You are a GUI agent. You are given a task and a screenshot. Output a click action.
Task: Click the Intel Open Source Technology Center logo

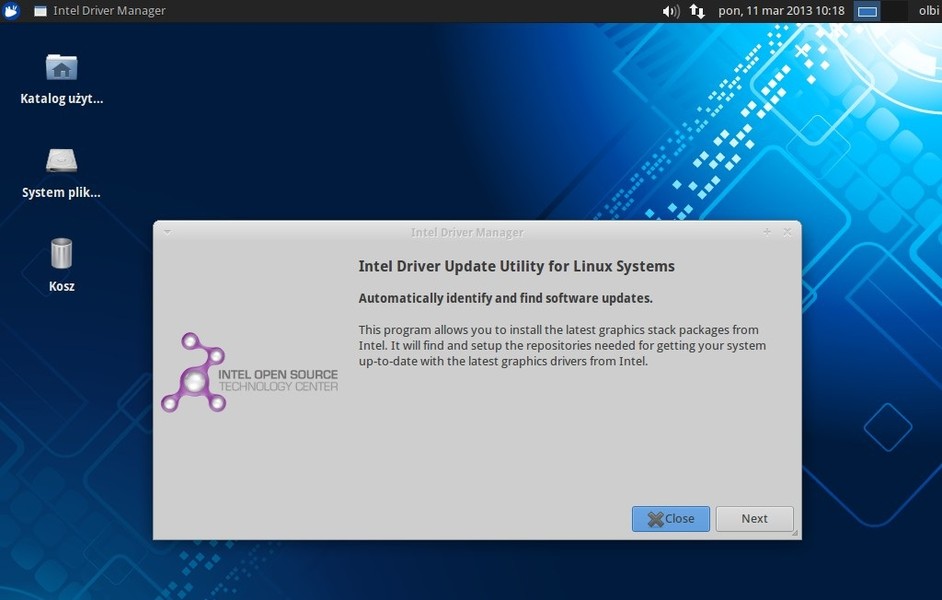(250, 374)
